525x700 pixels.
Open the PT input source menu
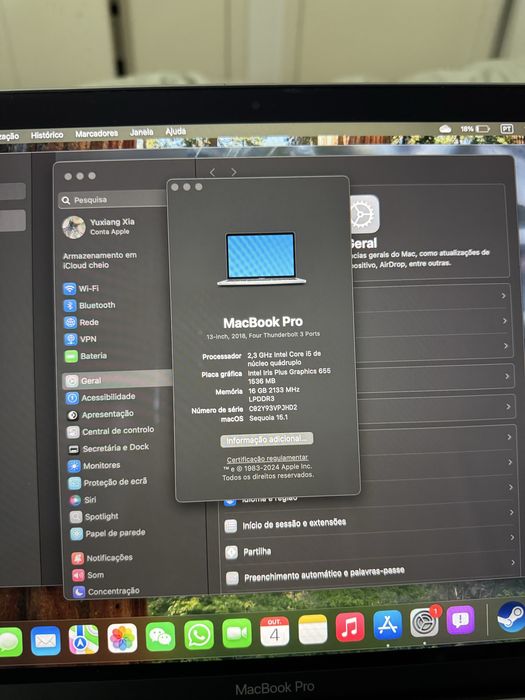[x=507, y=129]
